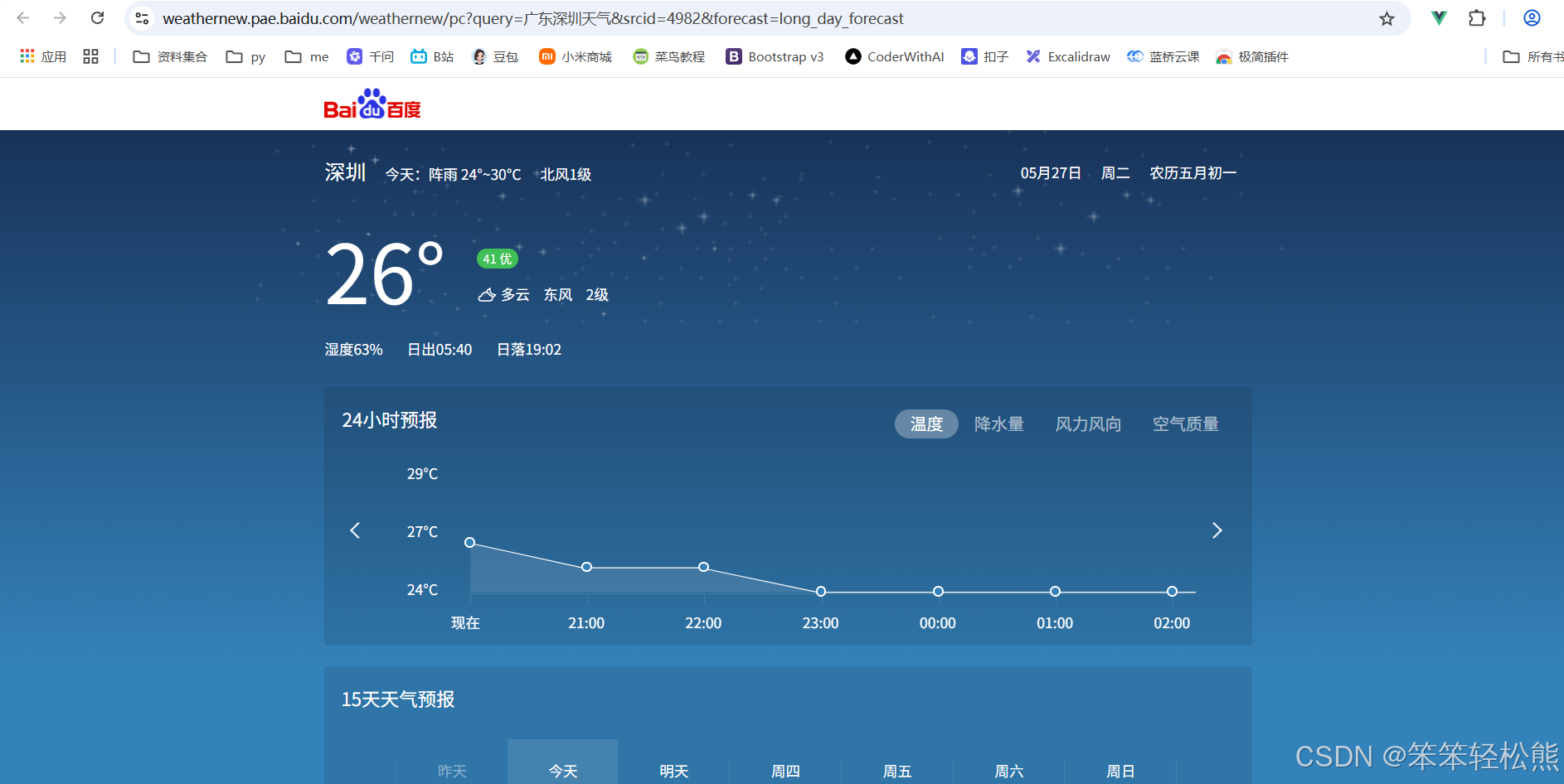Open the 菜鸟教程 bookmark
Image resolution: width=1564 pixels, height=784 pixels.
coord(669,56)
